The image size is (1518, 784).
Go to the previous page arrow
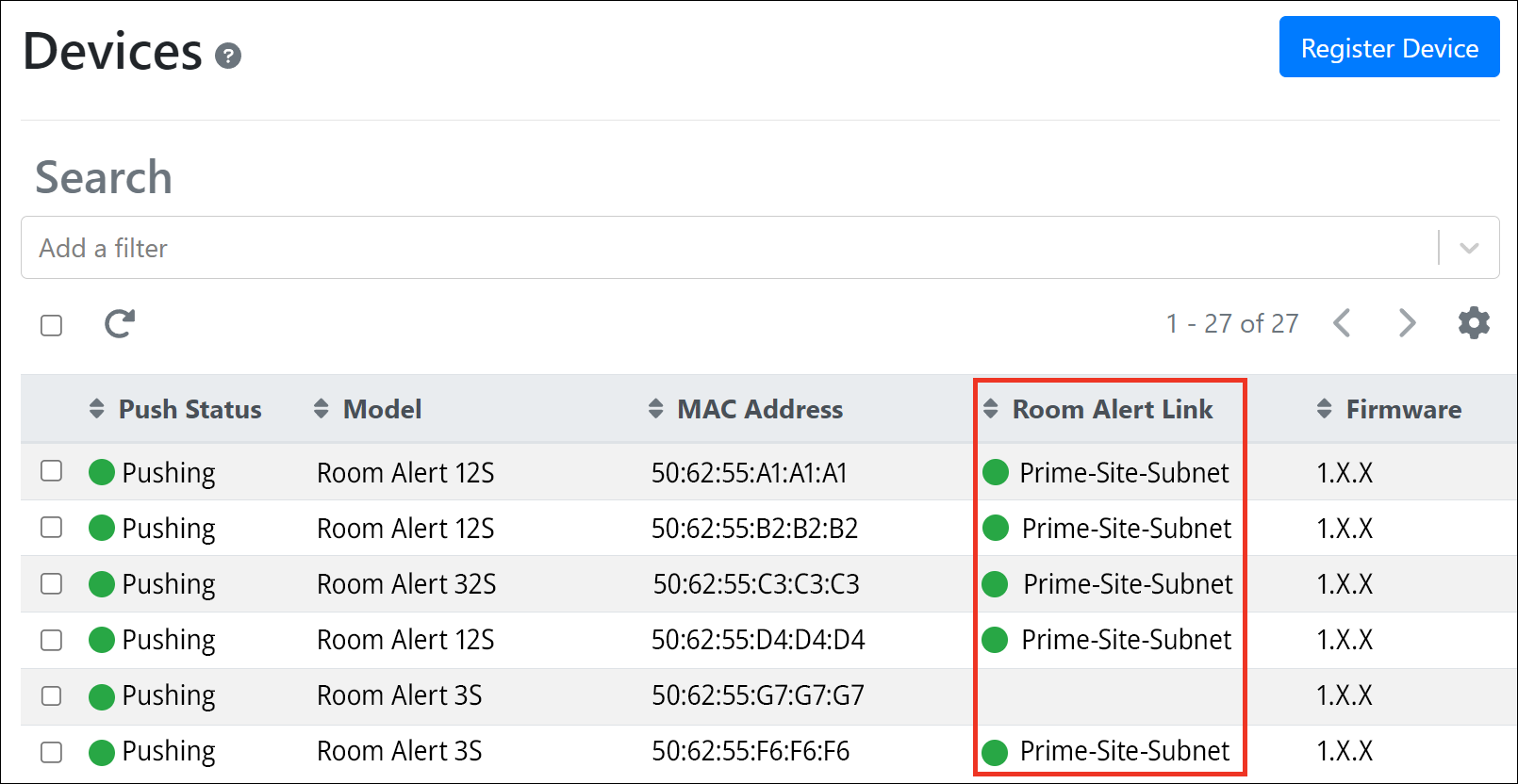coord(1342,323)
